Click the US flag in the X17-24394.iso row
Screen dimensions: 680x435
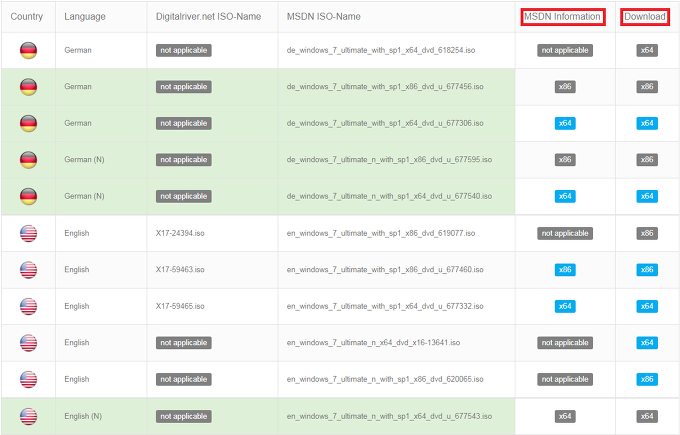point(28,233)
